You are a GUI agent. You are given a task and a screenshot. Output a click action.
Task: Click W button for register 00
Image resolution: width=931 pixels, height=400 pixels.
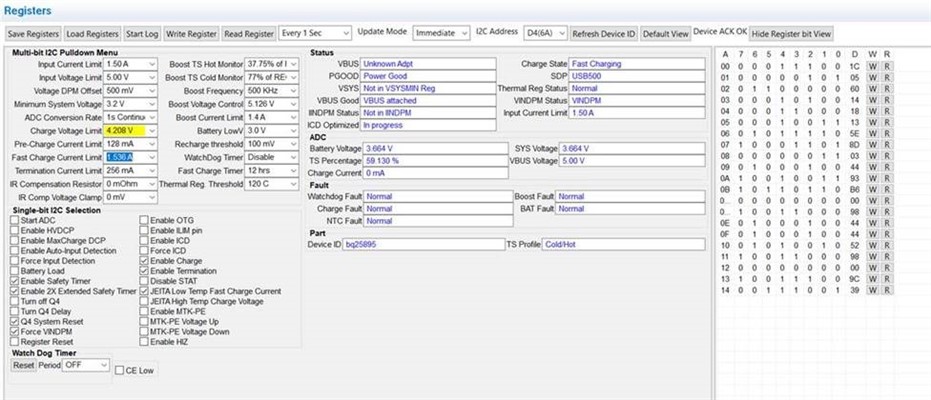pos(872,66)
